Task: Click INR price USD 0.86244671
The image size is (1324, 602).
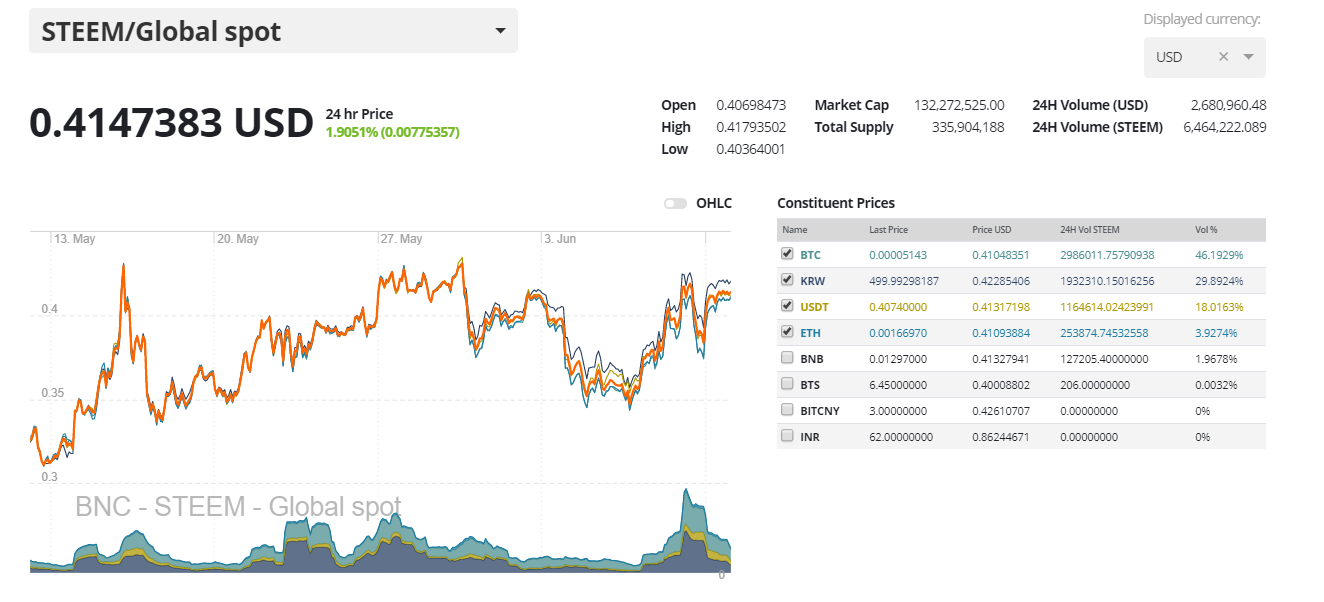Action: 1001,436
